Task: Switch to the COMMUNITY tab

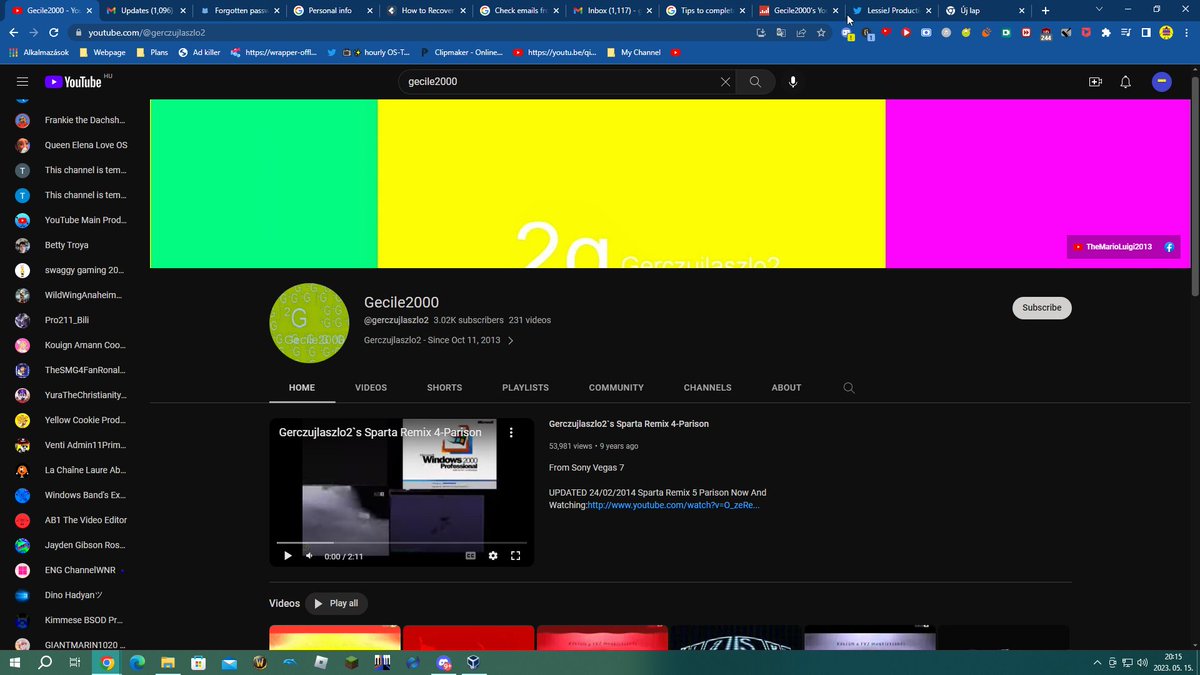Action: tap(616, 388)
